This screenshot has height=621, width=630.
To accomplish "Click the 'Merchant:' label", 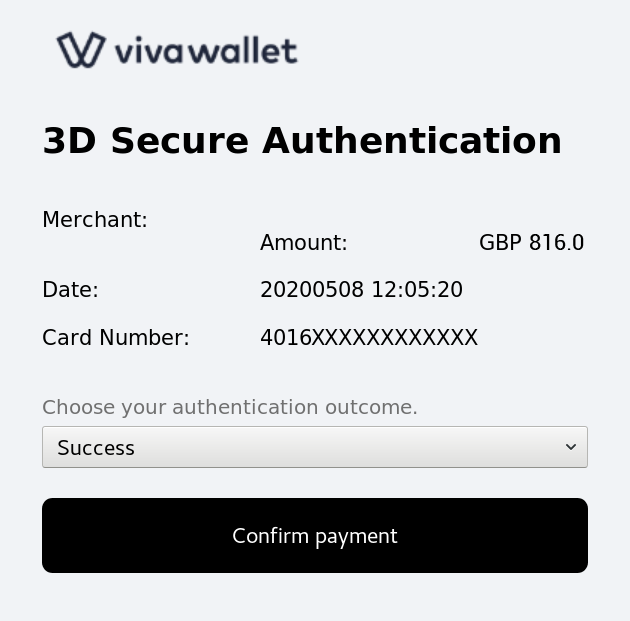I will tap(95, 220).
